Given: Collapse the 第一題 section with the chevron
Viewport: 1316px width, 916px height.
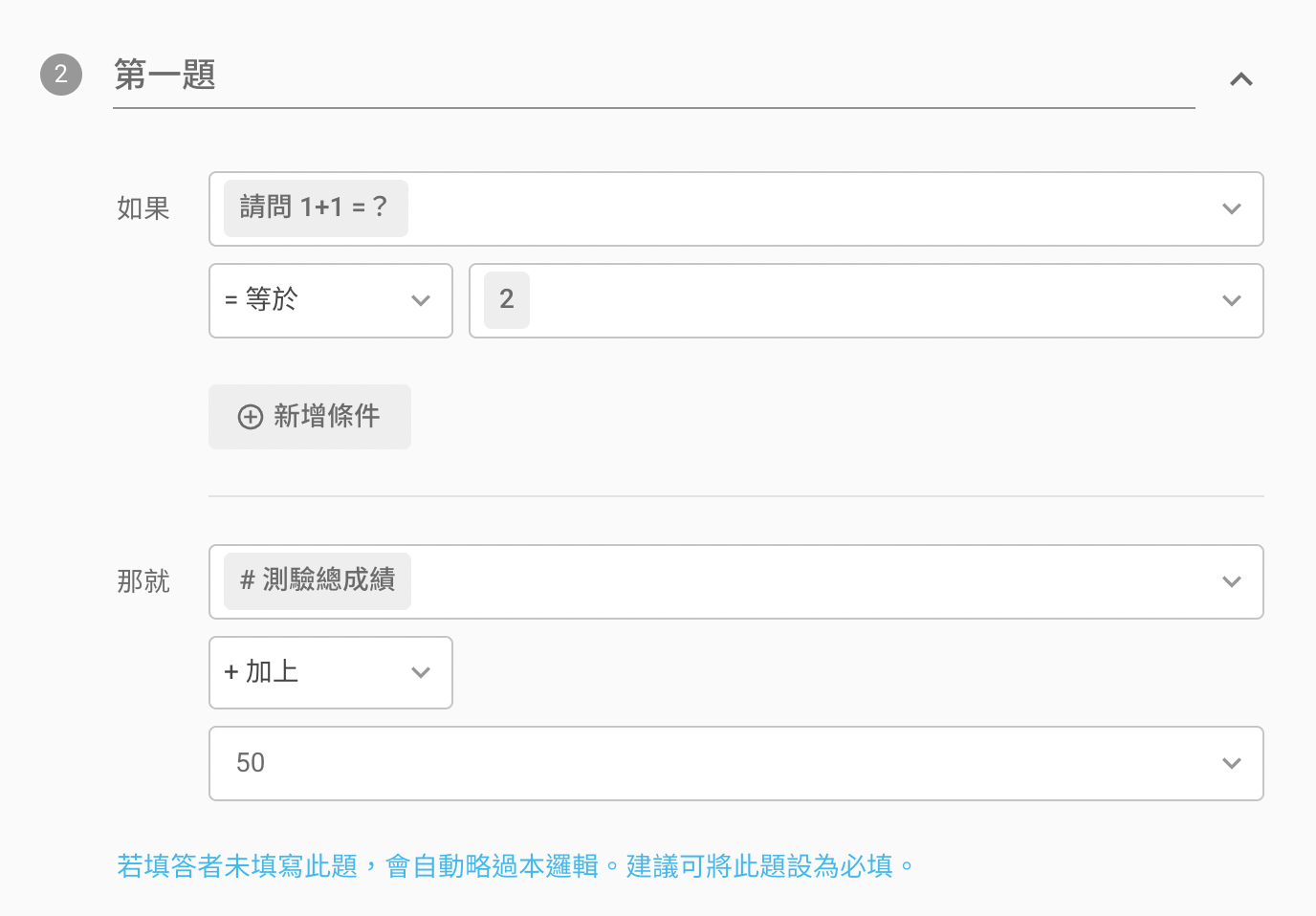Looking at the screenshot, I should pyautogui.click(x=1240, y=79).
